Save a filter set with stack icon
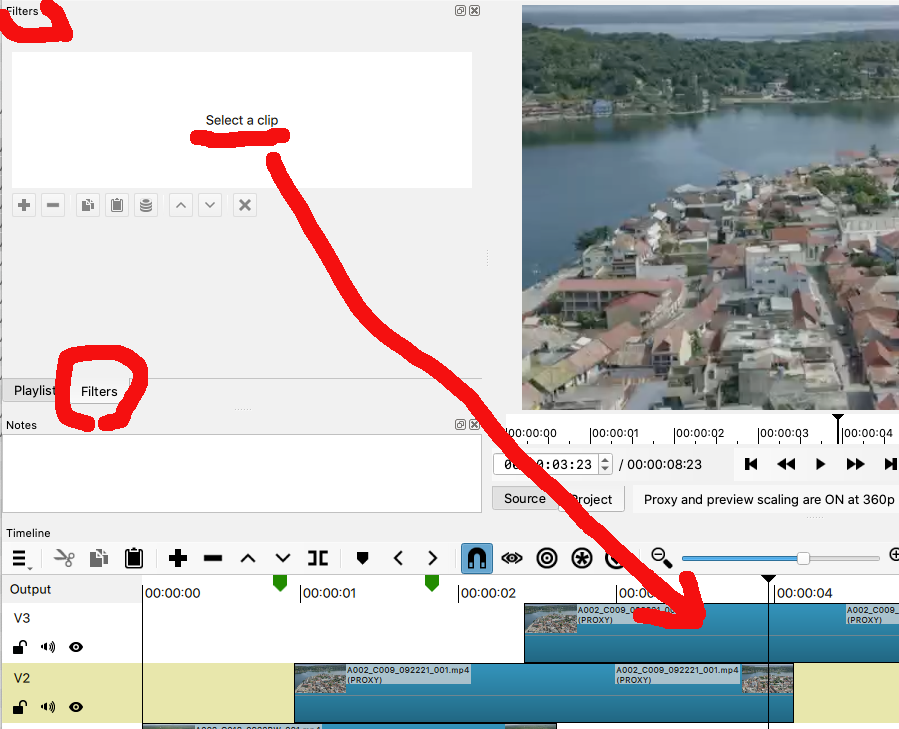The height and width of the screenshot is (729, 899). coord(146,205)
